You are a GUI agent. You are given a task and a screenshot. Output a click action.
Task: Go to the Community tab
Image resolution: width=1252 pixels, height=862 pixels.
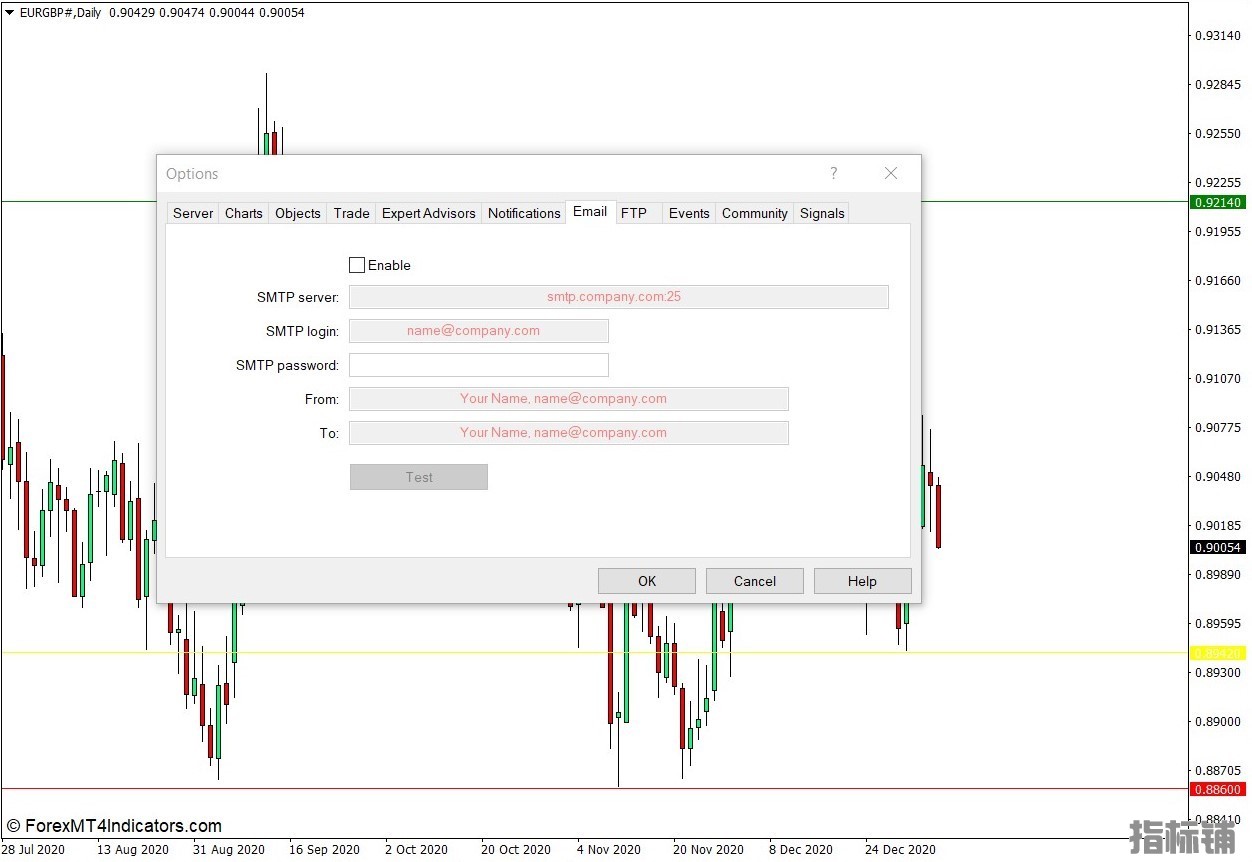point(755,213)
